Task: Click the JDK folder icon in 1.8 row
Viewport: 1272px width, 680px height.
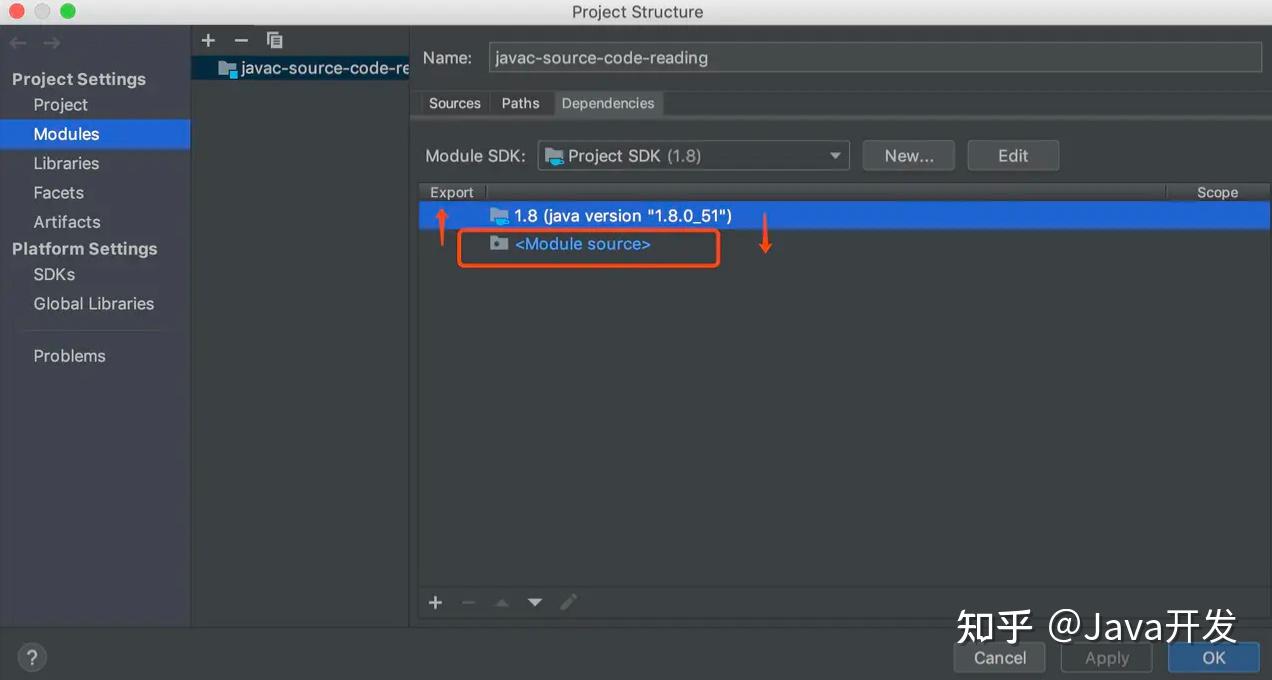Action: 499,215
